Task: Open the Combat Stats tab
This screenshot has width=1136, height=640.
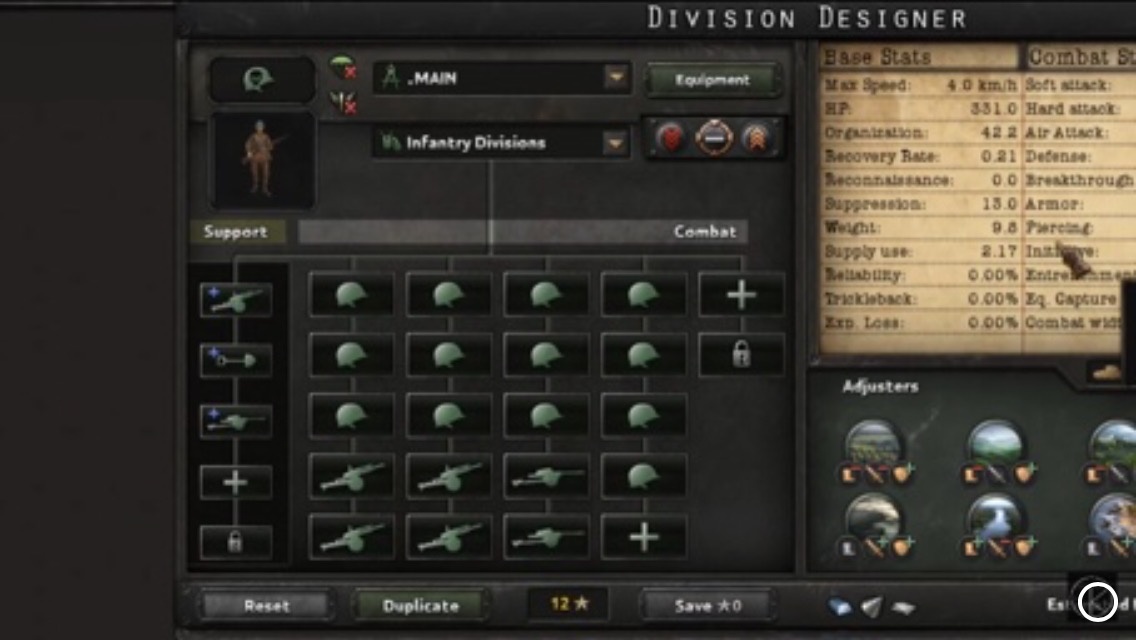Action: 1081,57
